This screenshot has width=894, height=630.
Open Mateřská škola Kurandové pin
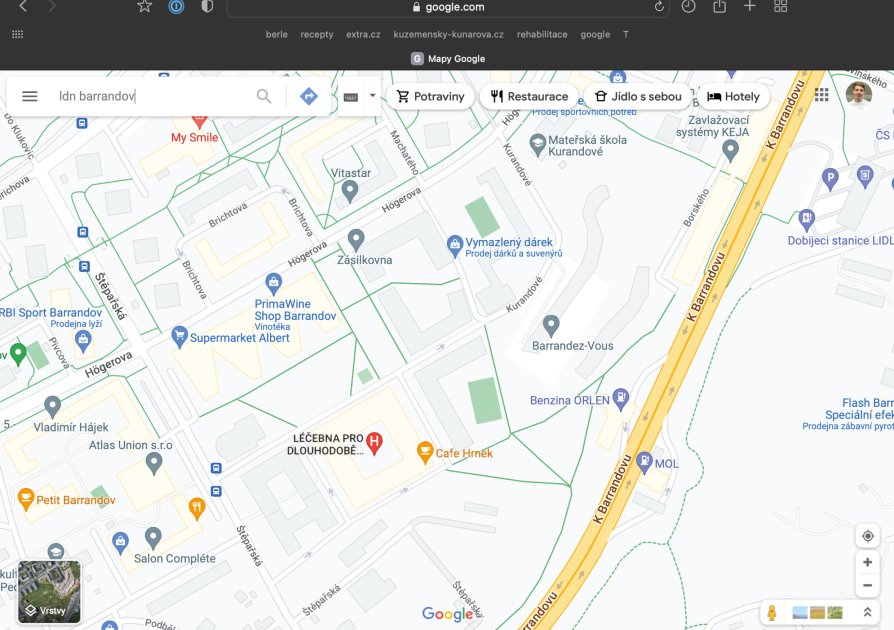point(538,145)
